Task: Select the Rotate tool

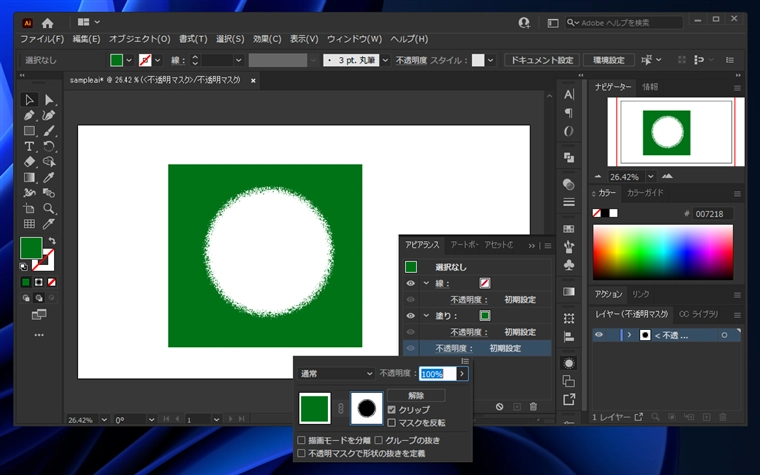Action: coord(49,146)
